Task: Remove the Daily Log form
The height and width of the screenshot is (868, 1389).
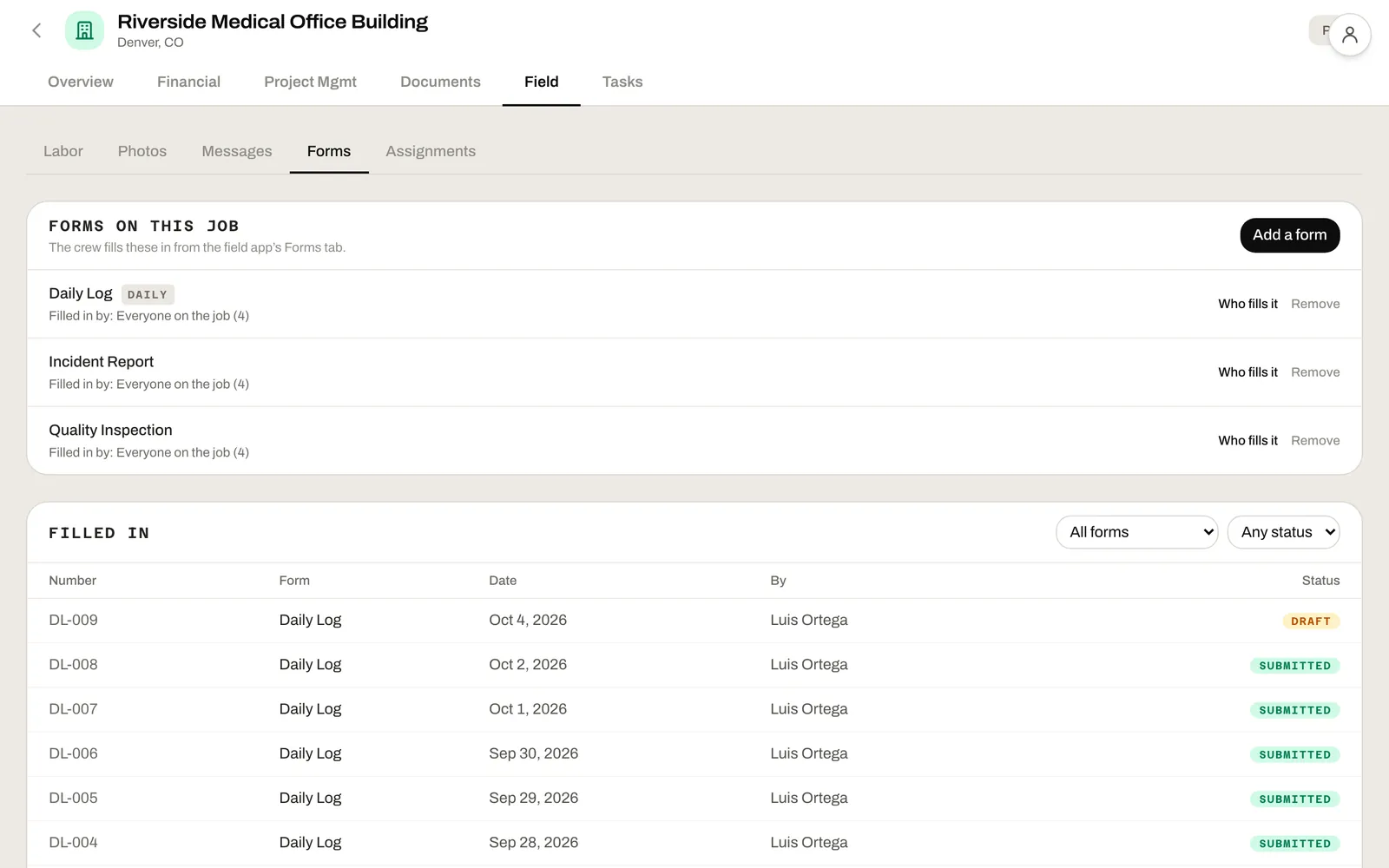Action: pyautogui.click(x=1315, y=304)
